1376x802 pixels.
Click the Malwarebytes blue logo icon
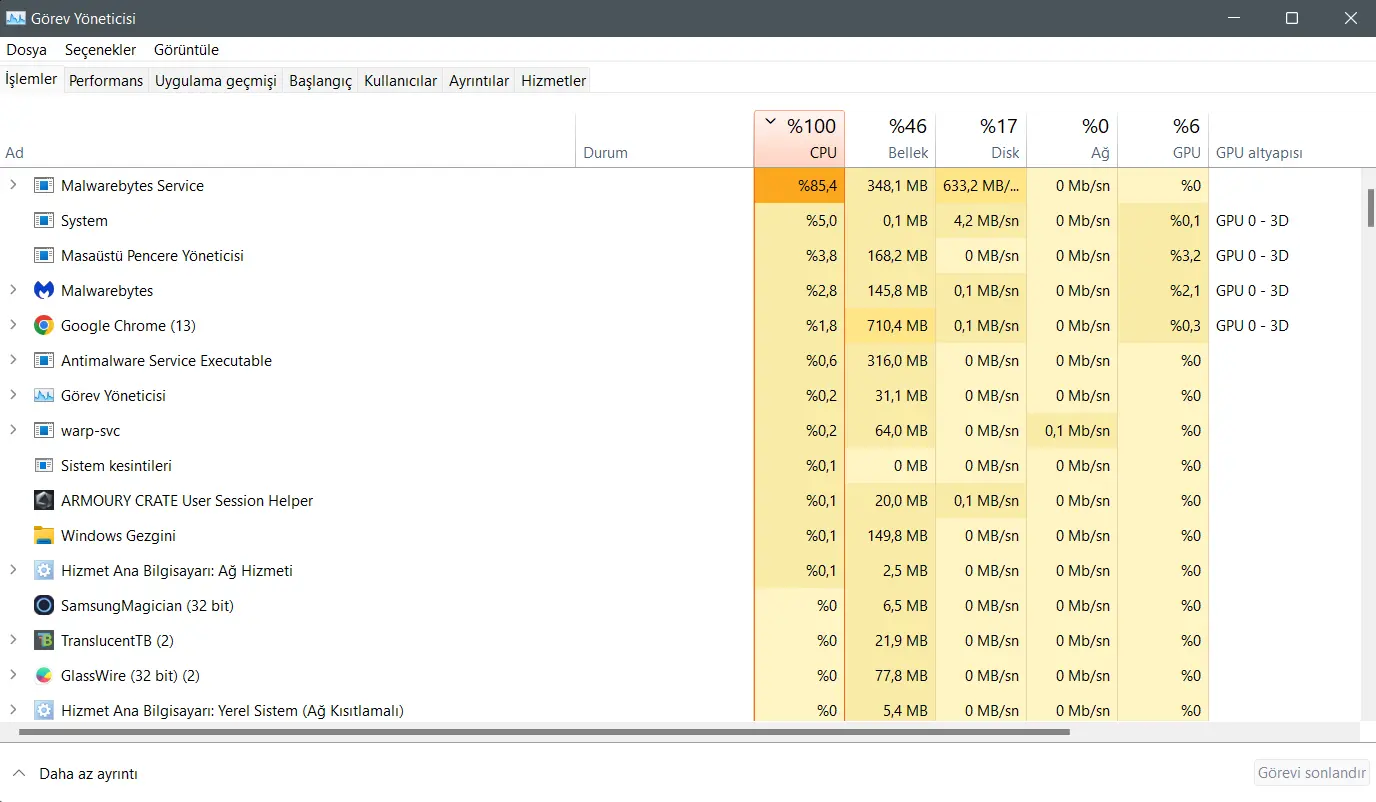coord(44,291)
